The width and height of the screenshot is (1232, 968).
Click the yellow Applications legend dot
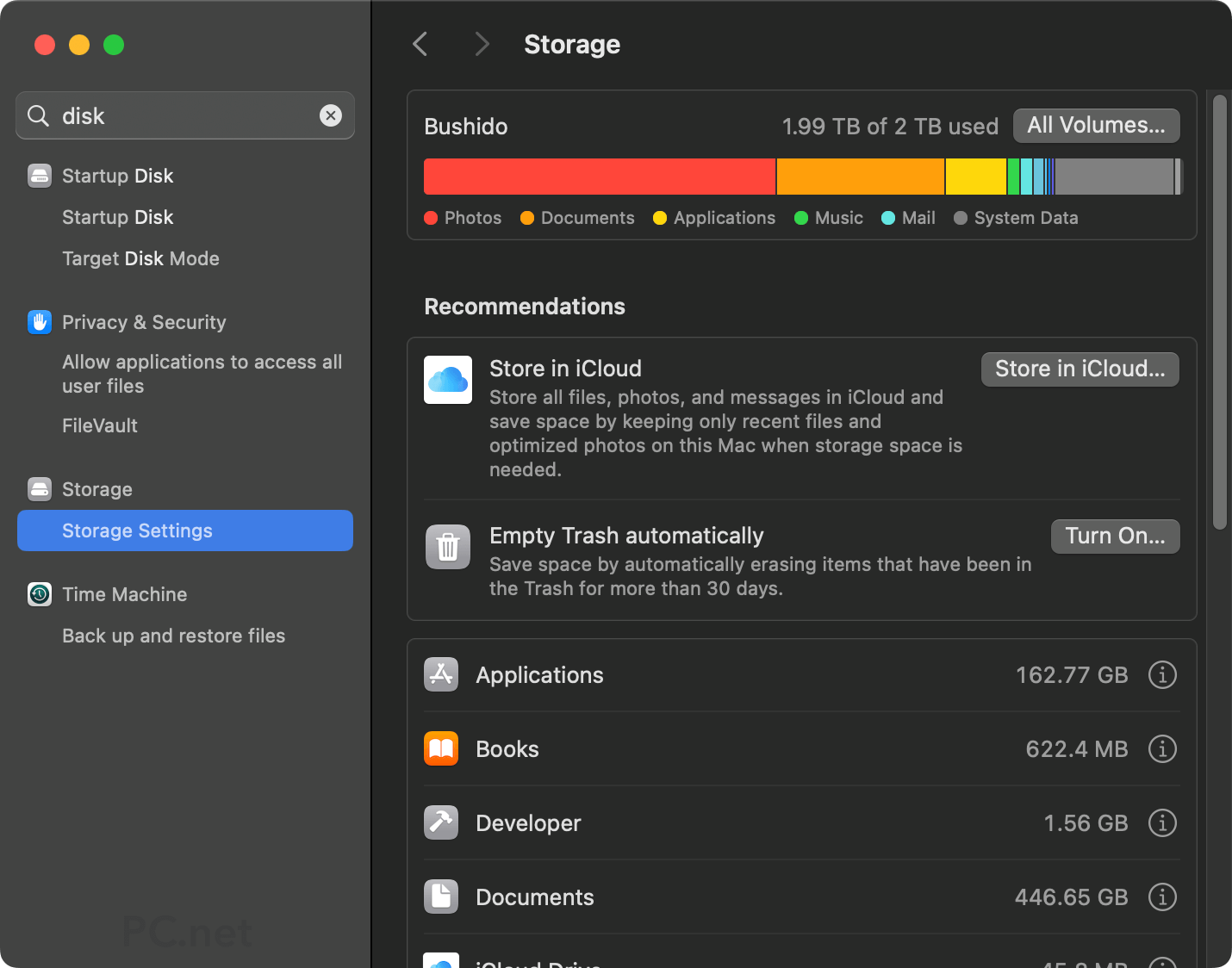pyautogui.click(x=661, y=218)
